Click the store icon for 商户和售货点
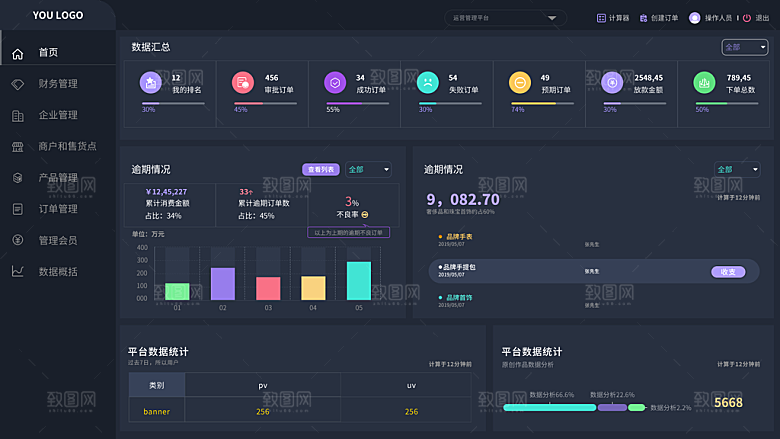Screen dimensions: 780x439 (x=17, y=147)
